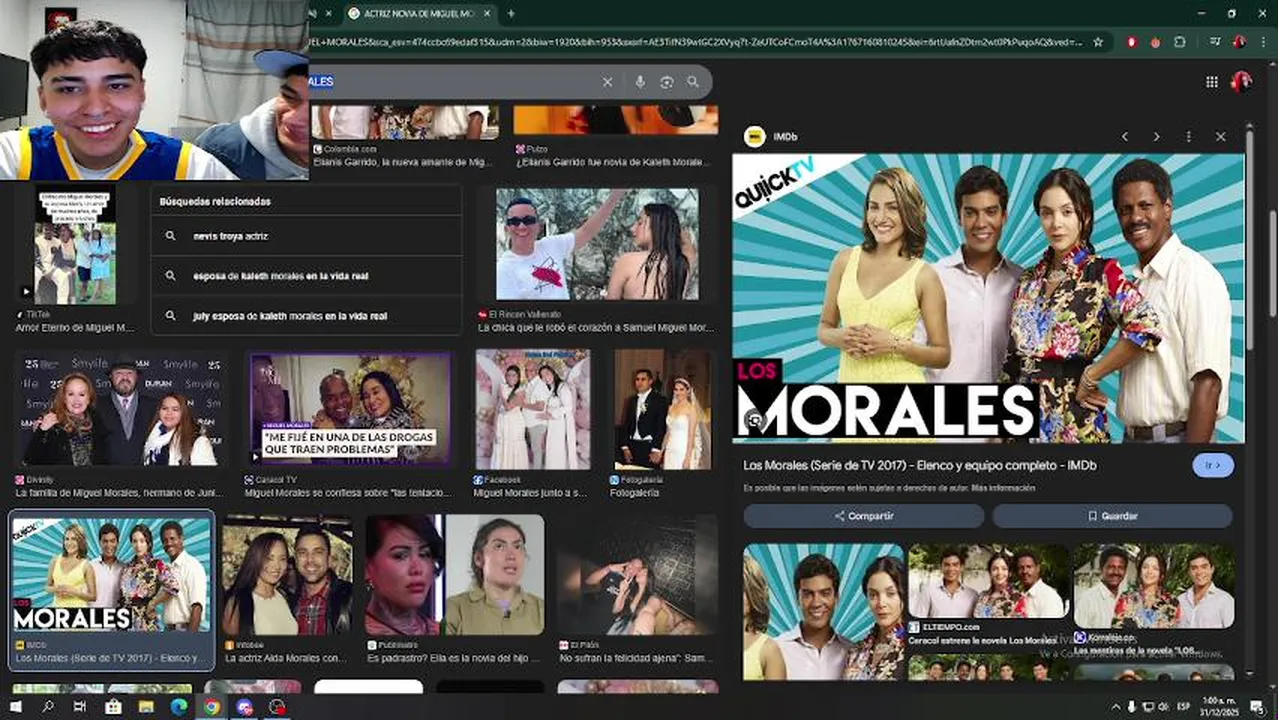Open Microsoft Store from the taskbar
This screenshot has width=1278, height=720.
(x=113, y=707)
